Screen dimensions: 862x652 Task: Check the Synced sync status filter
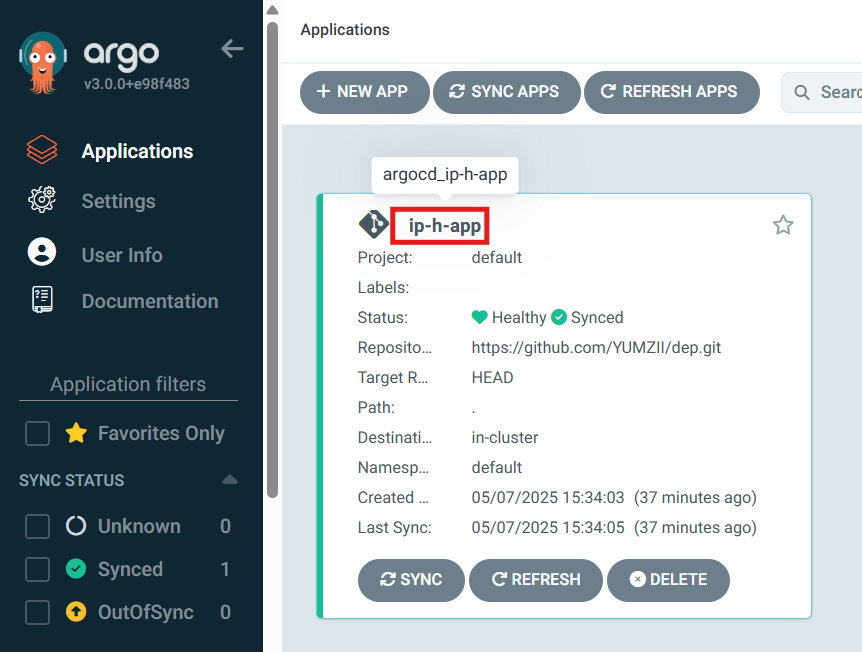(x=37, y=569)
